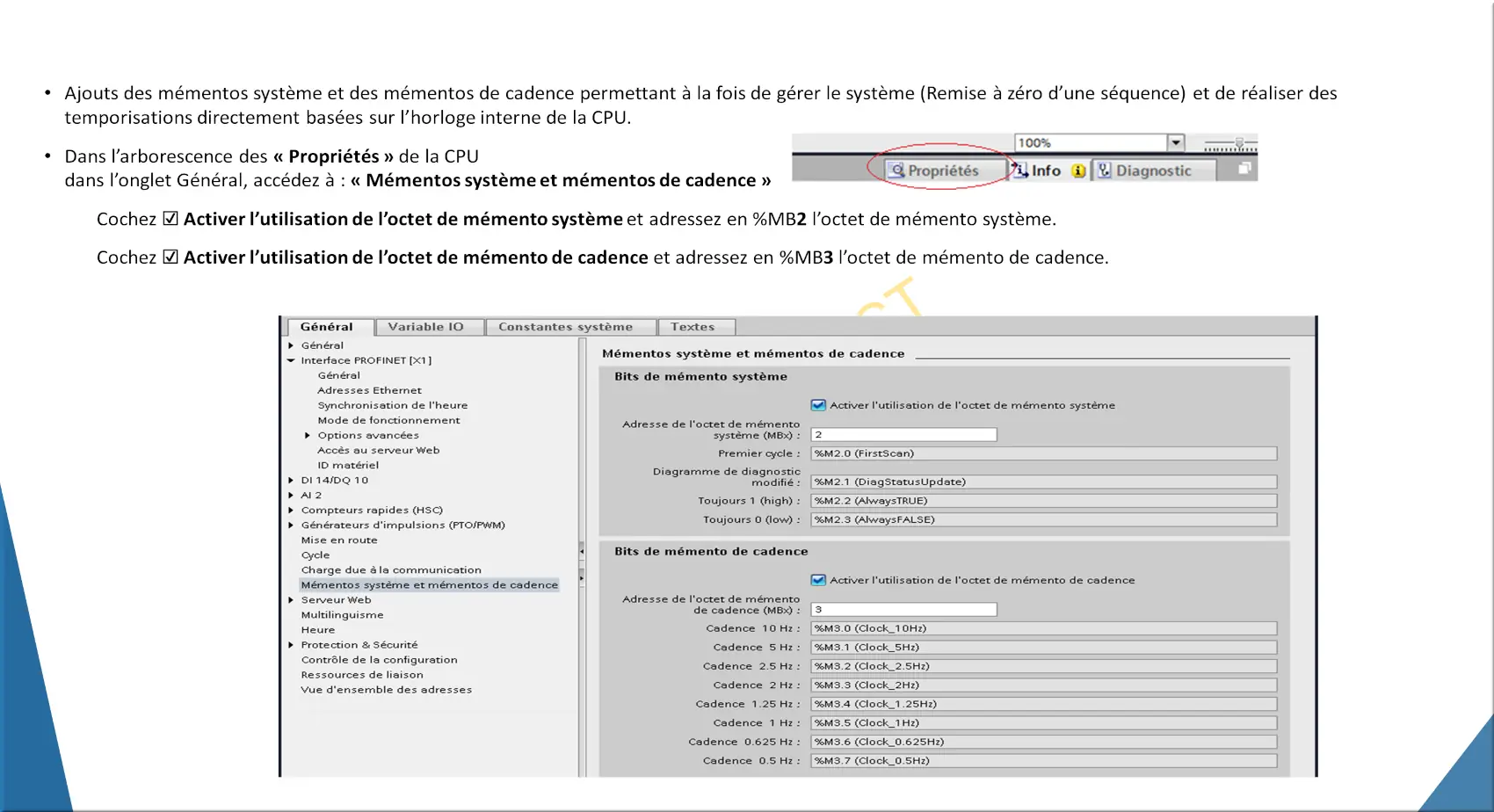Toggle clock memory byte activation checkbox
This screenshot has height=812, width=1494.
[x=818, y=580]
